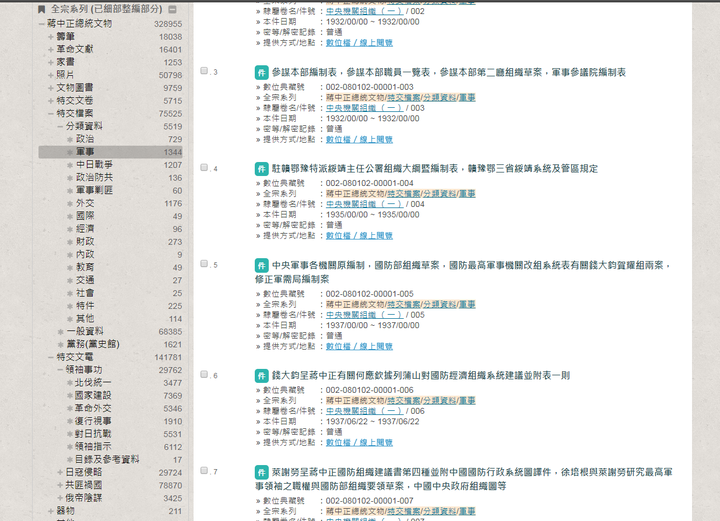Collapse the 領袖事功 tree node
The height and width of the screenshot is (521, 720).
[x=60, y=370]
